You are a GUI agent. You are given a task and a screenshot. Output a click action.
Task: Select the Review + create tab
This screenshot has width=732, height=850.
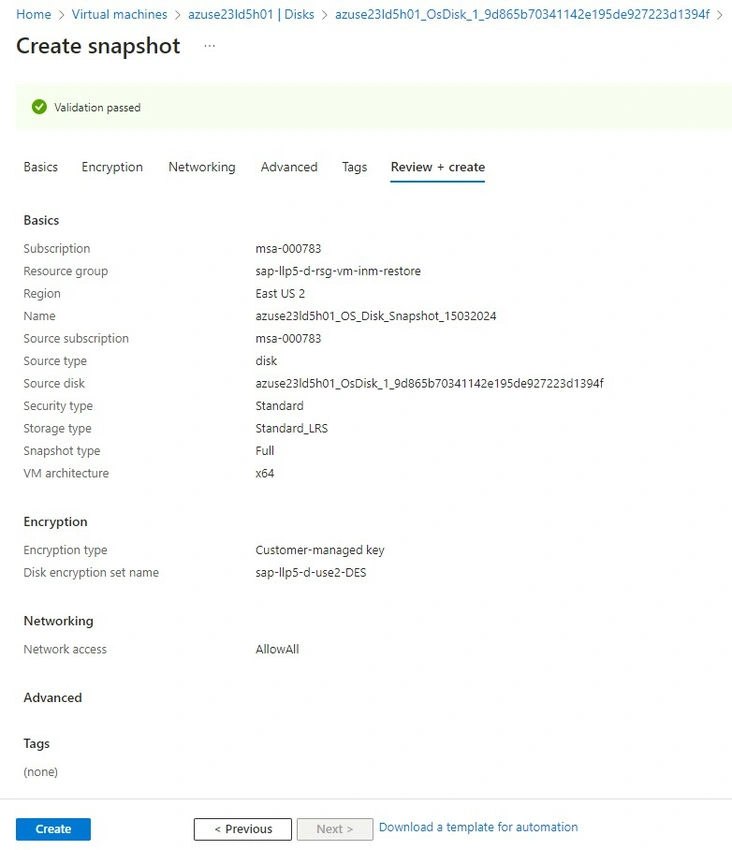(438, 167)
